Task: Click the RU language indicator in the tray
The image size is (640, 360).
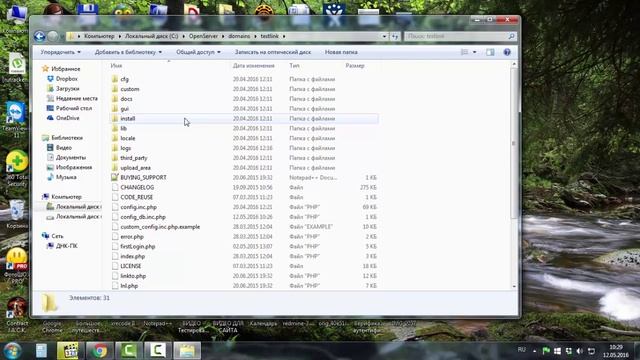Action: (x=522, y=350)
